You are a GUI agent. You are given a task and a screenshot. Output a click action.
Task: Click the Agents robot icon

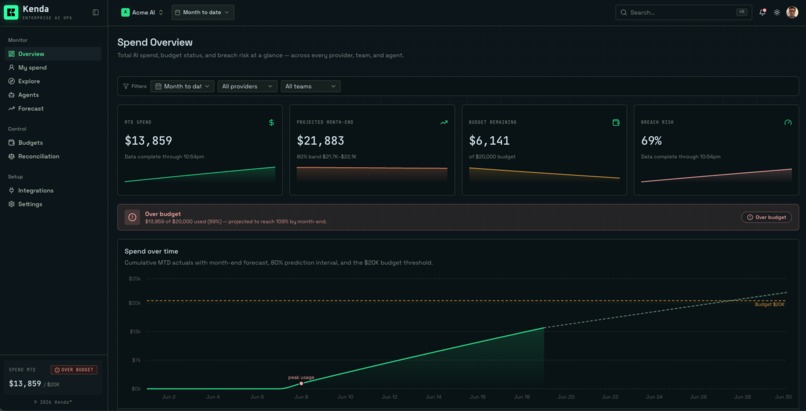pyautogui.click(x=11, y=95)
